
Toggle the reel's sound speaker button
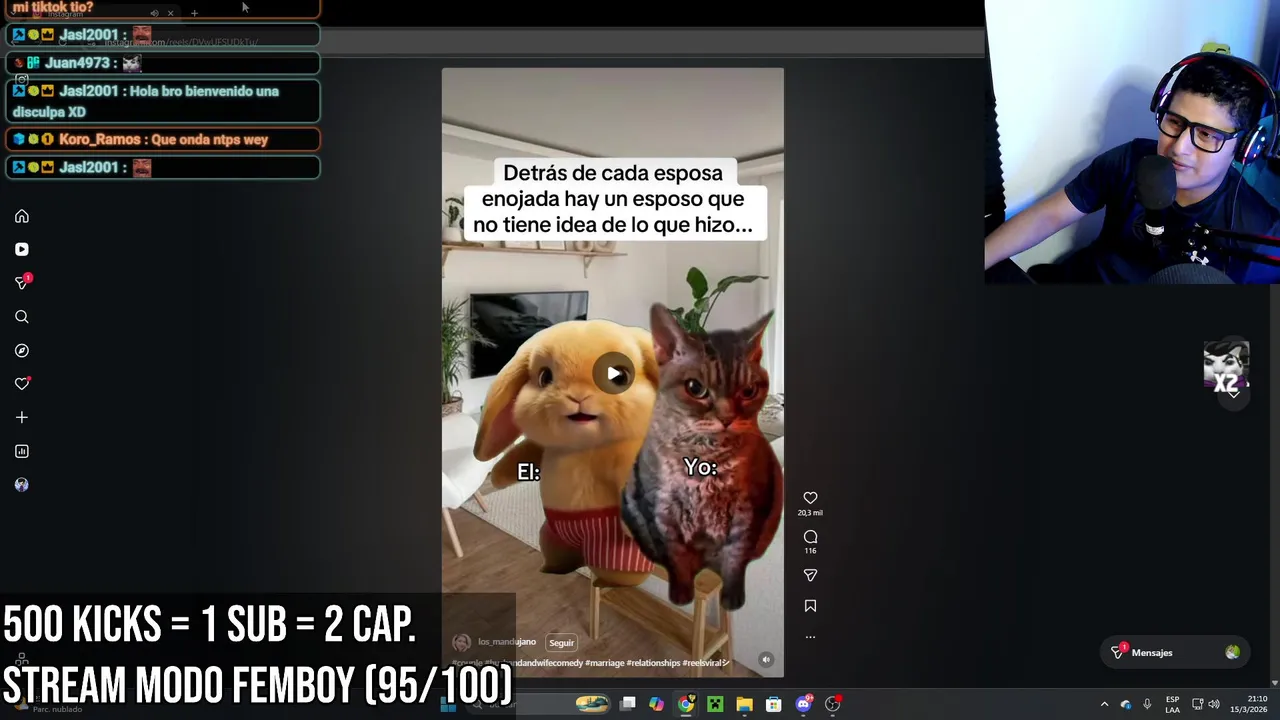[766, 659]
